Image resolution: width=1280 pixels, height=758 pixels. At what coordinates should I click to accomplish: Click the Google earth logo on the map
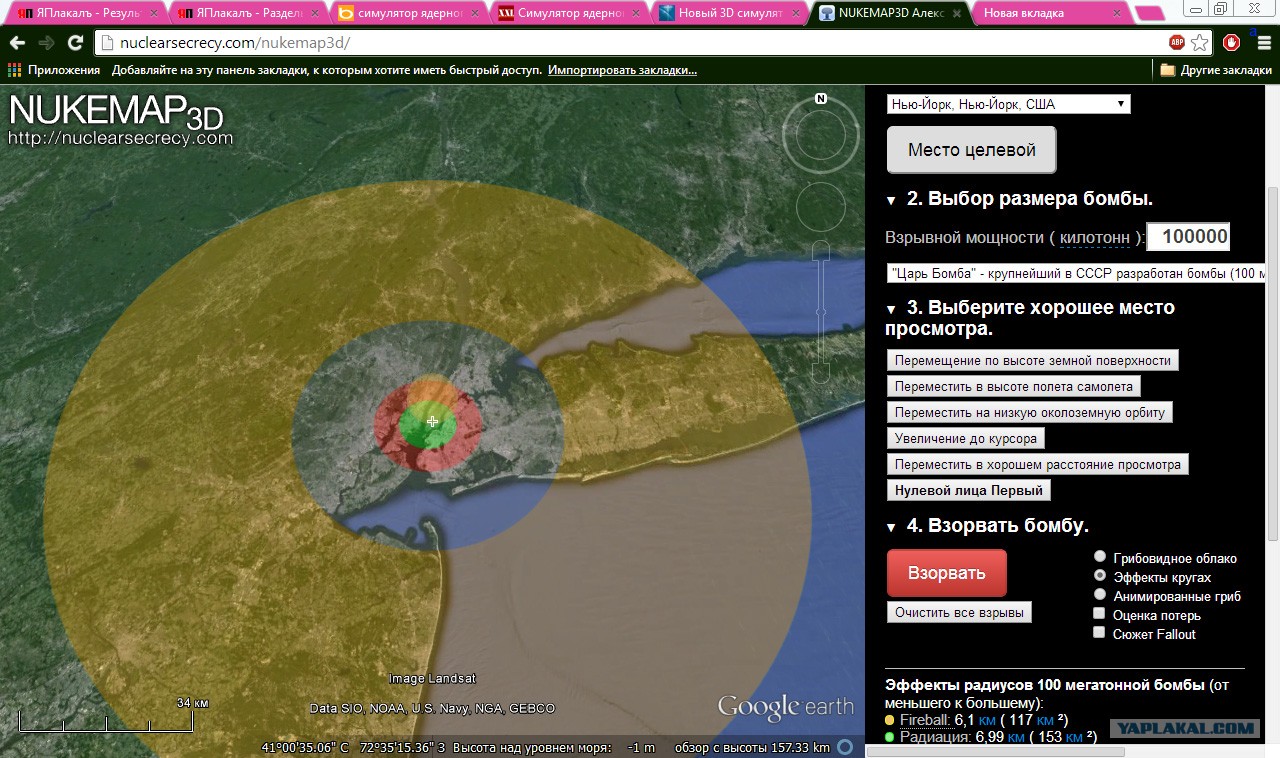[x=785, y=706]
